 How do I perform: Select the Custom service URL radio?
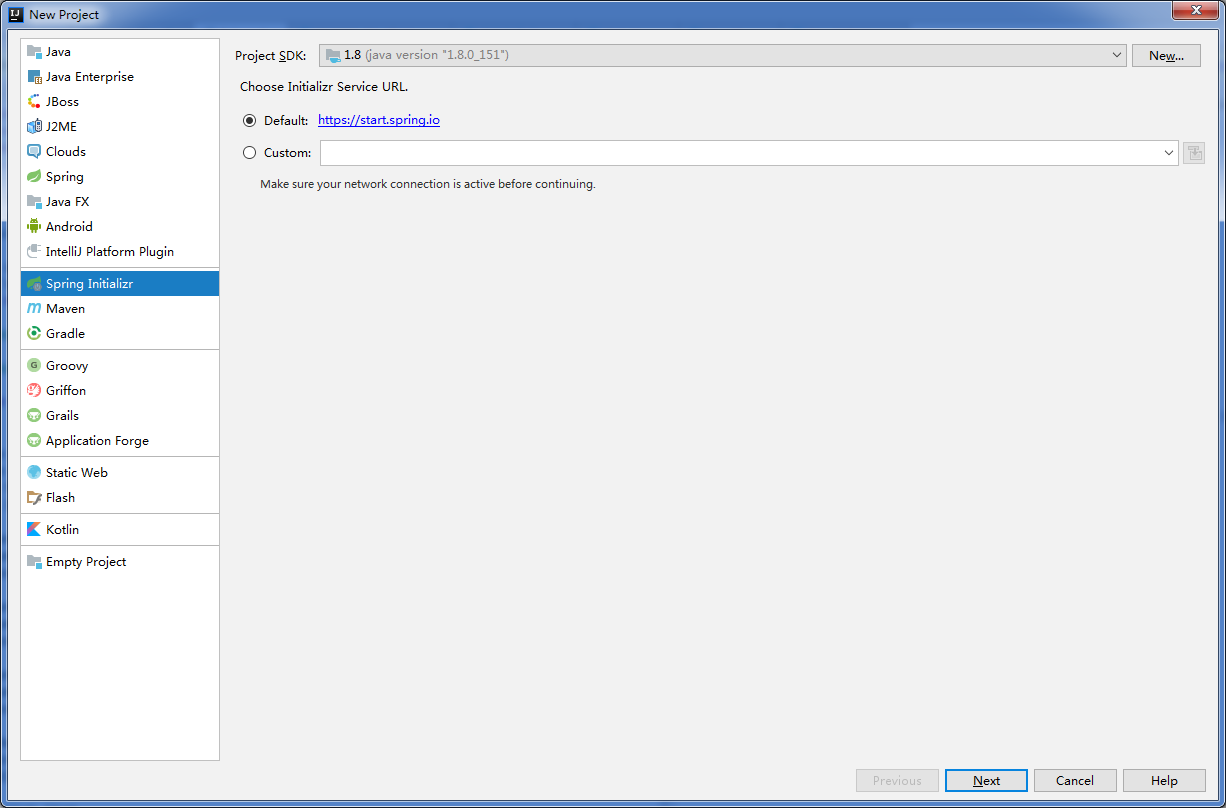pyautogui.click(x=250, y=153)
